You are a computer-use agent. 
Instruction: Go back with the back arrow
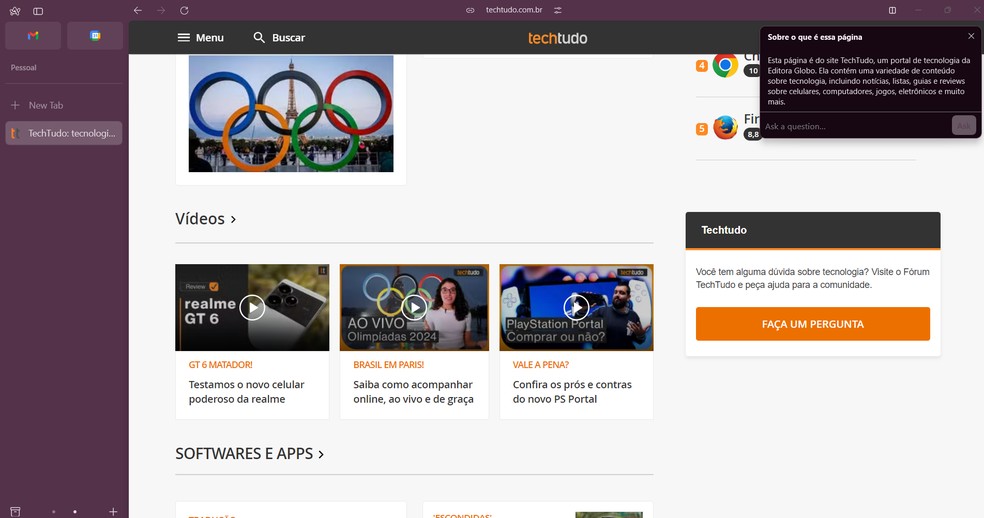point(137,11)
